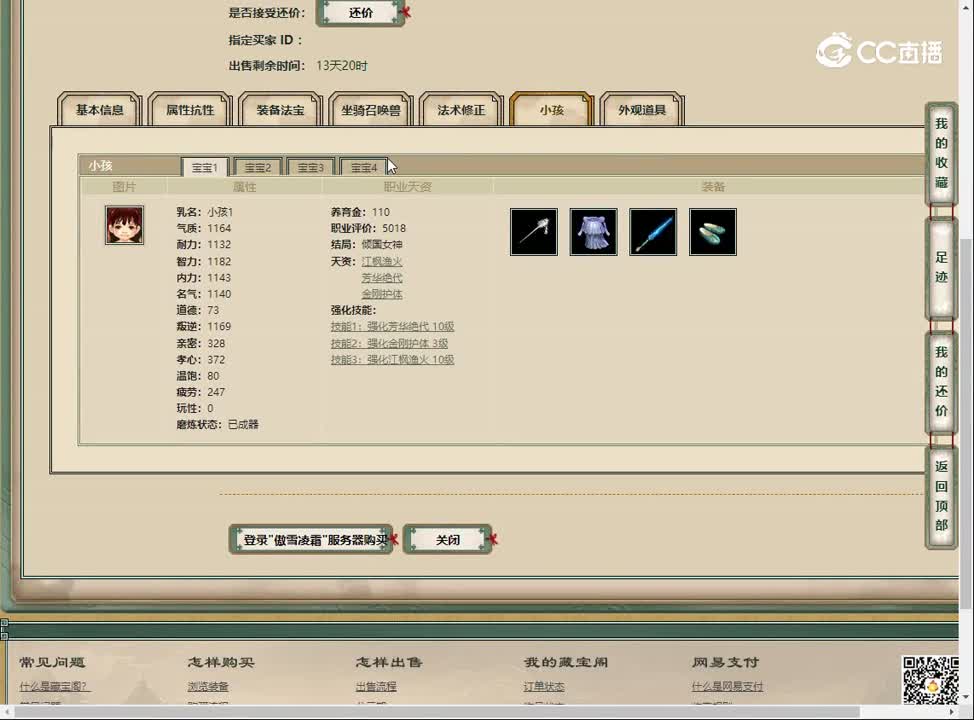Click the 智力: 1182 attribute
The width and height of the screenshot is (974, 720).
click(x=204, y=262)
